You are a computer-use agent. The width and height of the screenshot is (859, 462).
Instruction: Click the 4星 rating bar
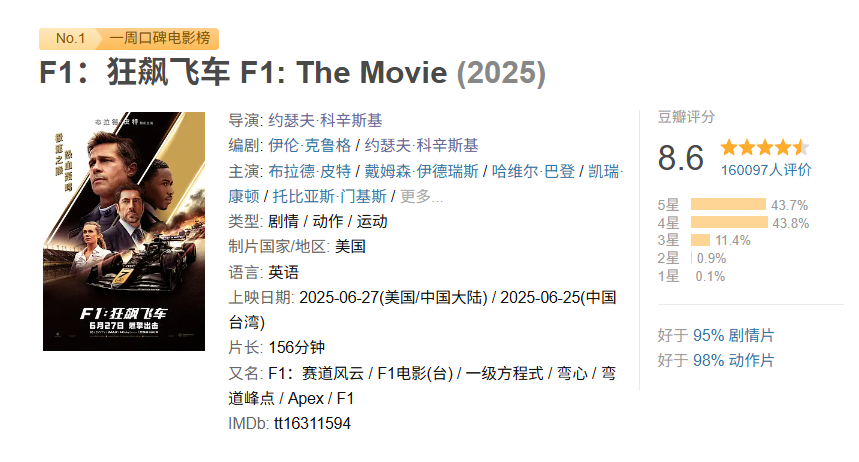coord(729,222)
